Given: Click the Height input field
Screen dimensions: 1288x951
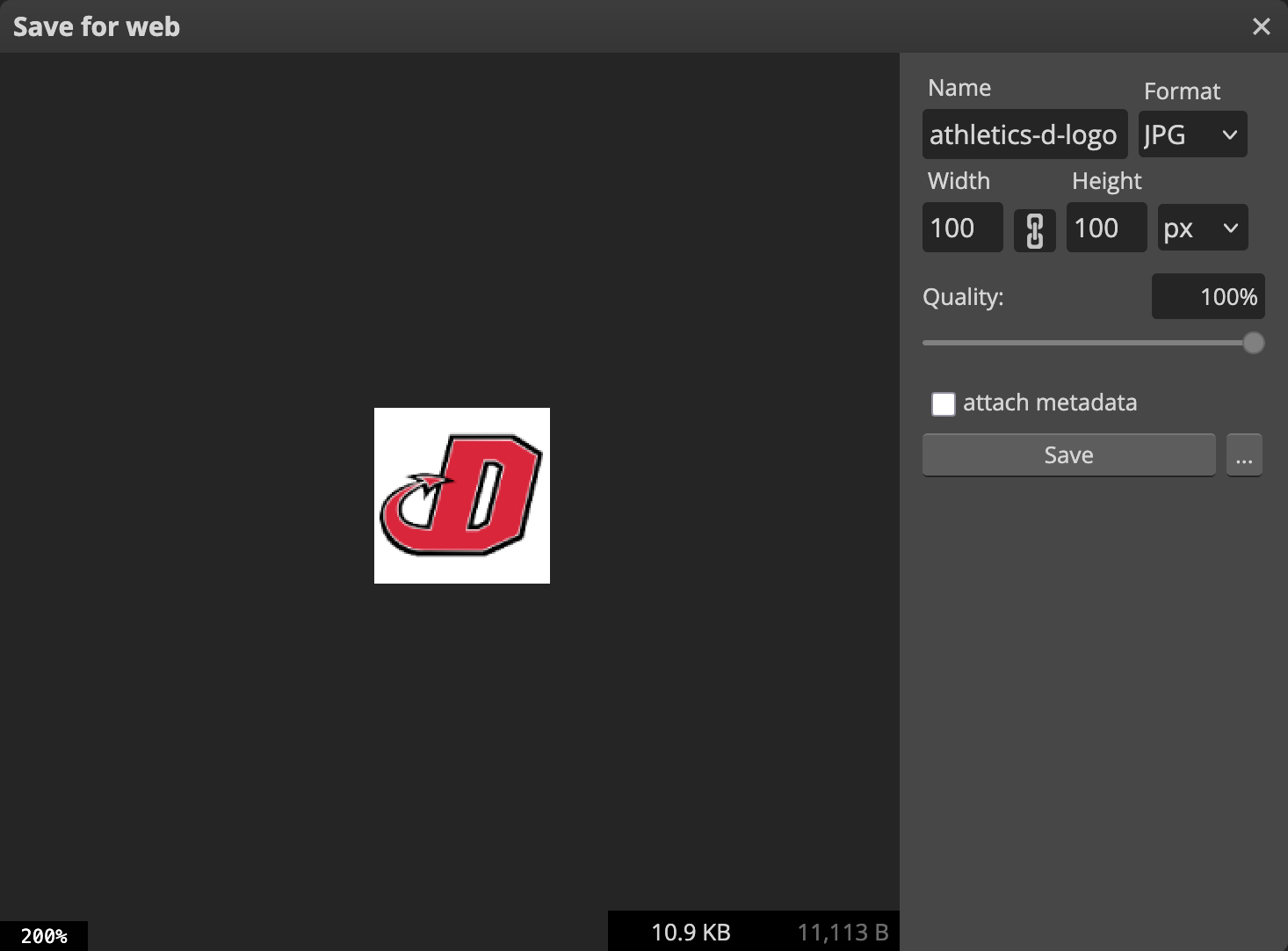Looking at the screenshot, I should tap(1106, 228).
